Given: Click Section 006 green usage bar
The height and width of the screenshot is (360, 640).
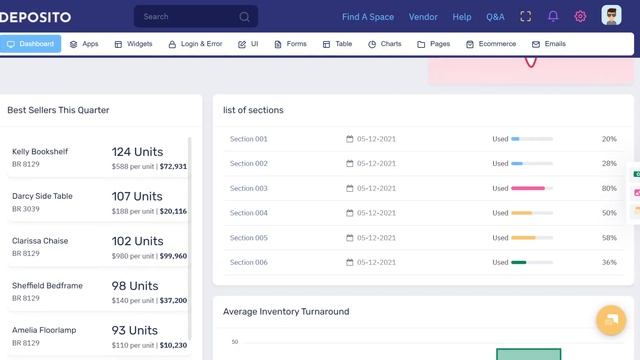Looking at the screenshot, I should tap(518, 262).
